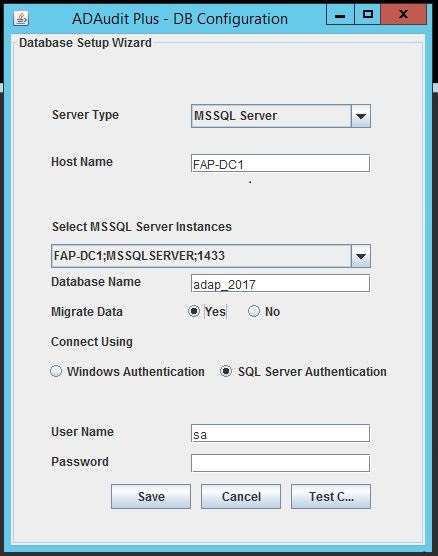The height and width of the screenshot is (556, 438).
Task: Click the Save button
Action: click(151, 496)
